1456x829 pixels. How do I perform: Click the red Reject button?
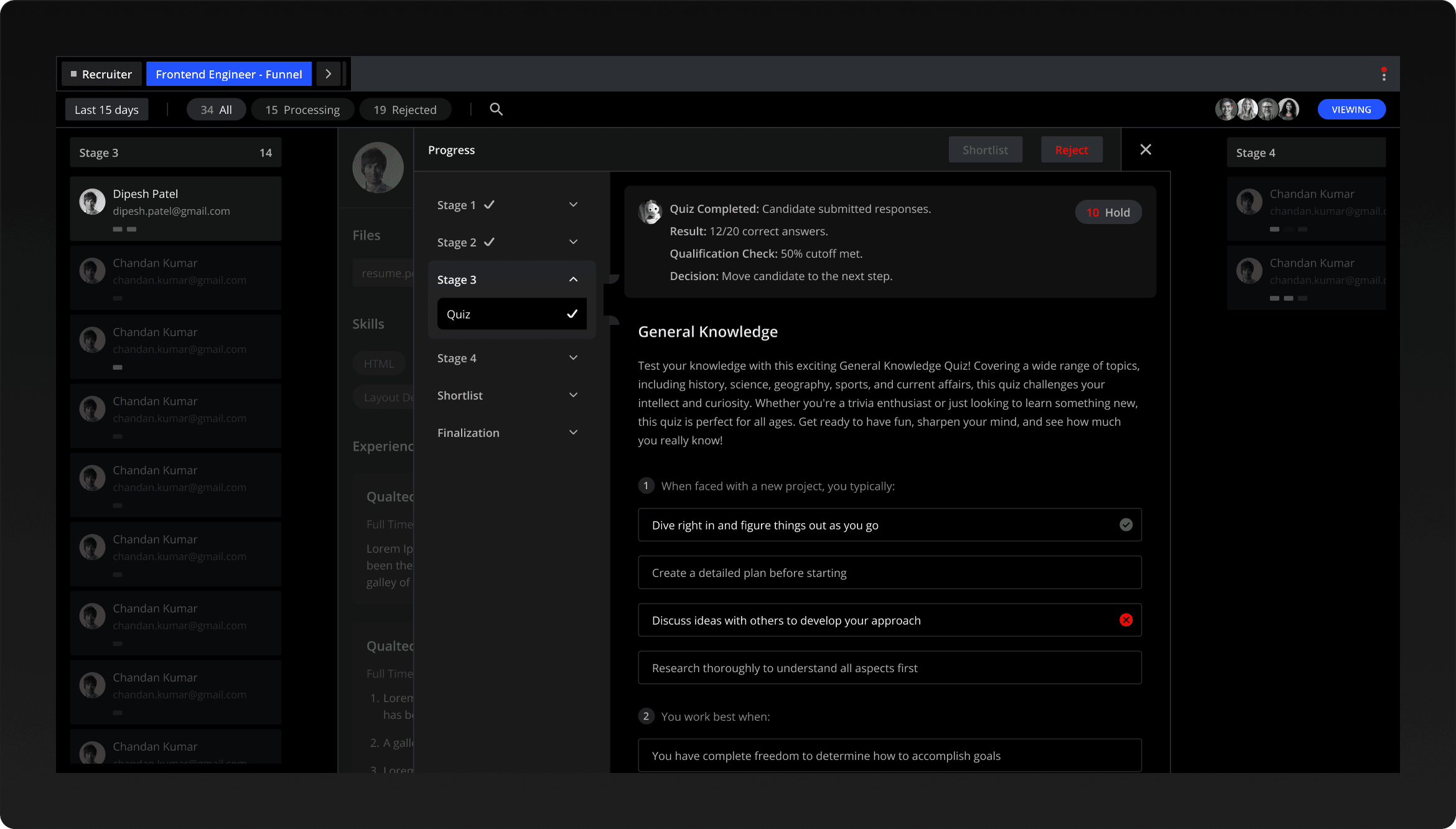pos(1071,150)
